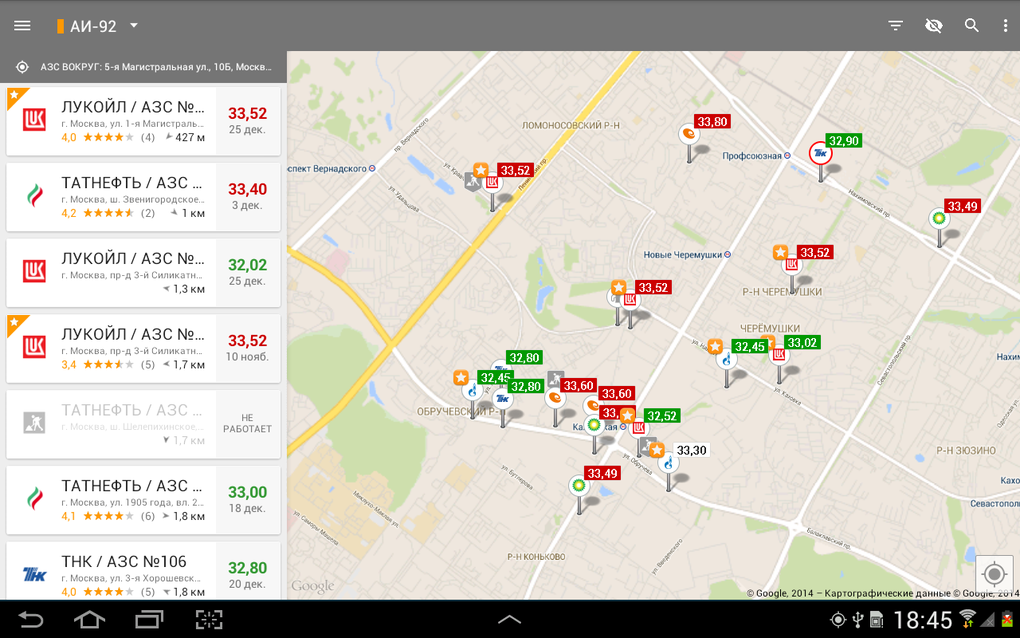Open ТАТНЕФТЬ station card priced 33,00
This screenshot has width=1020, height=638.
[143, 500]
